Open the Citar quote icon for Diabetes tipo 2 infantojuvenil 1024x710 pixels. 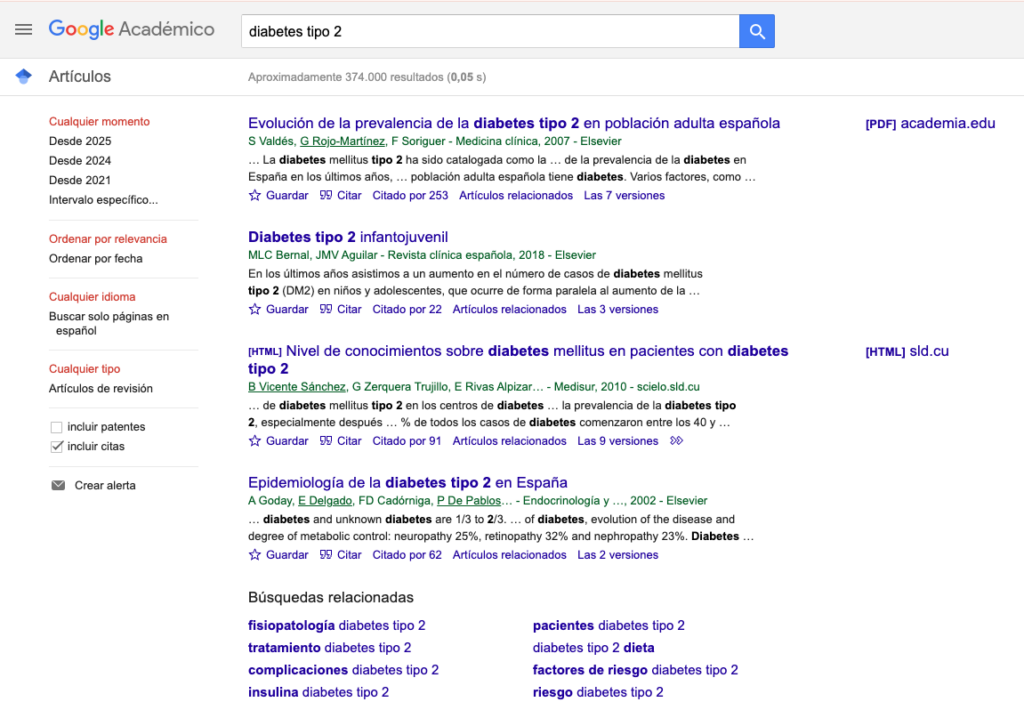(x=325, y=309)
